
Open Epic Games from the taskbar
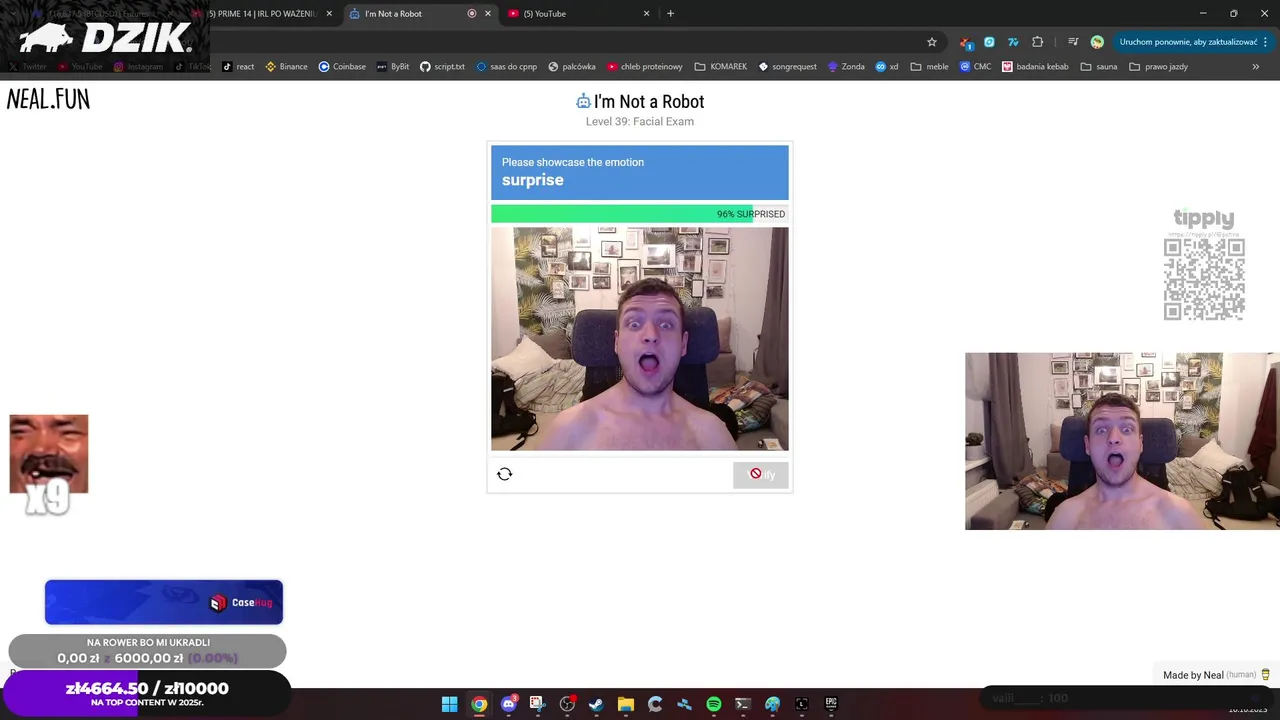click(831, 704)
